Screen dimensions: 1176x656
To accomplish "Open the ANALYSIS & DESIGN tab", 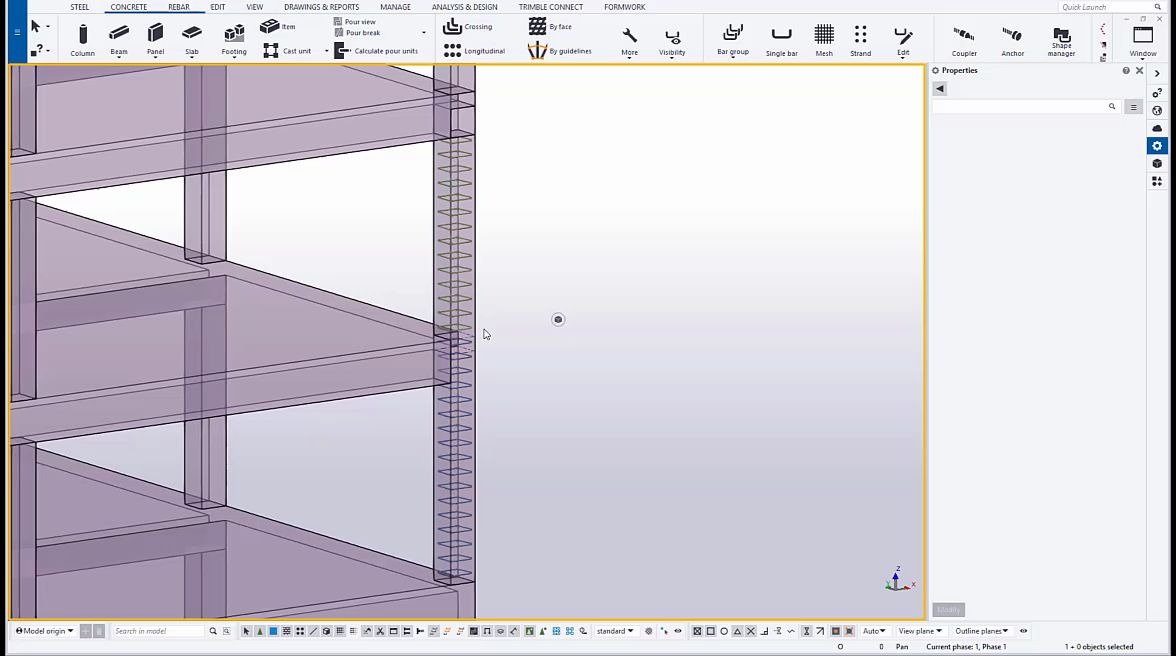I will pyautogui.click(x=464, y=7).
